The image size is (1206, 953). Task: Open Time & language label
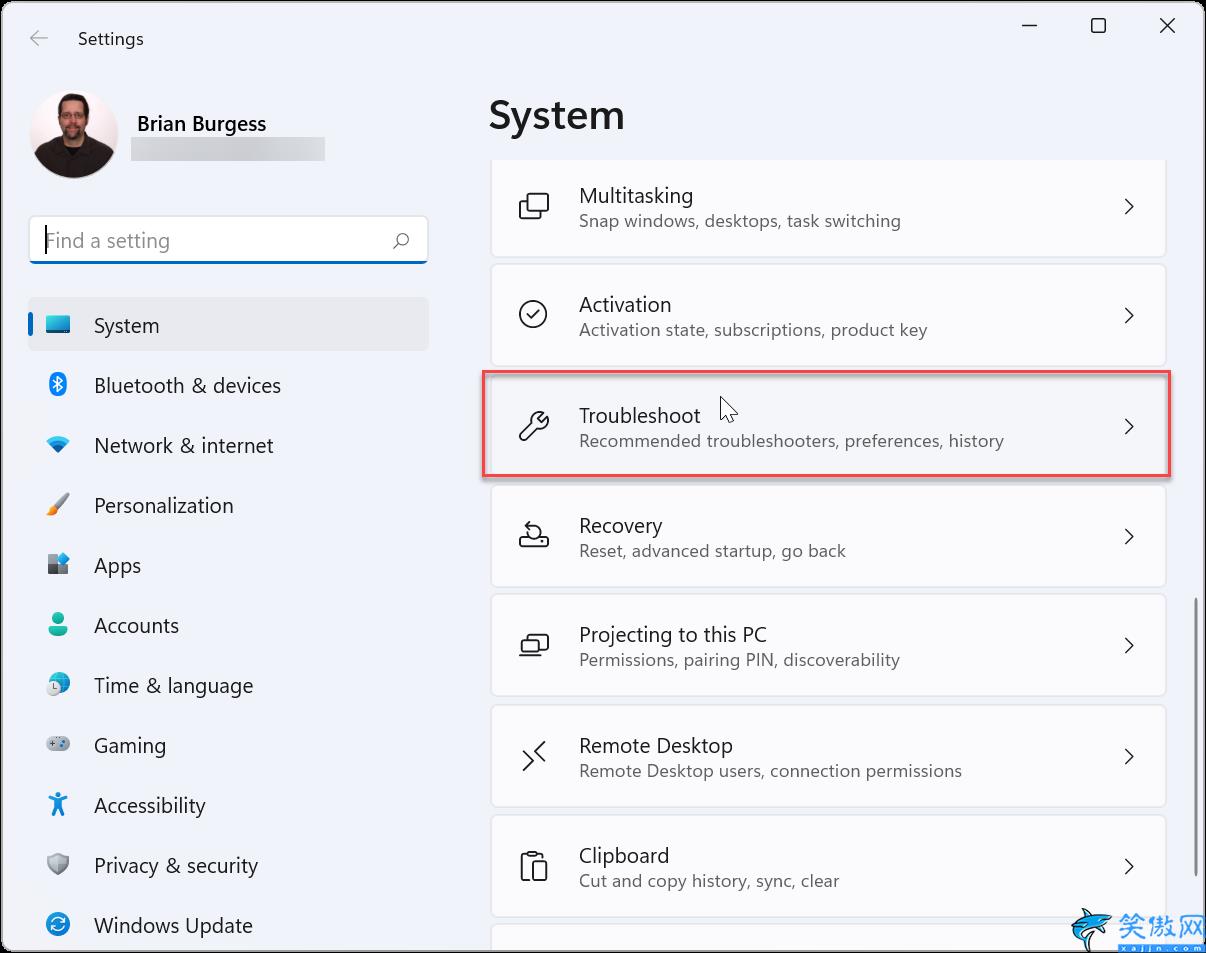point(173,686)
